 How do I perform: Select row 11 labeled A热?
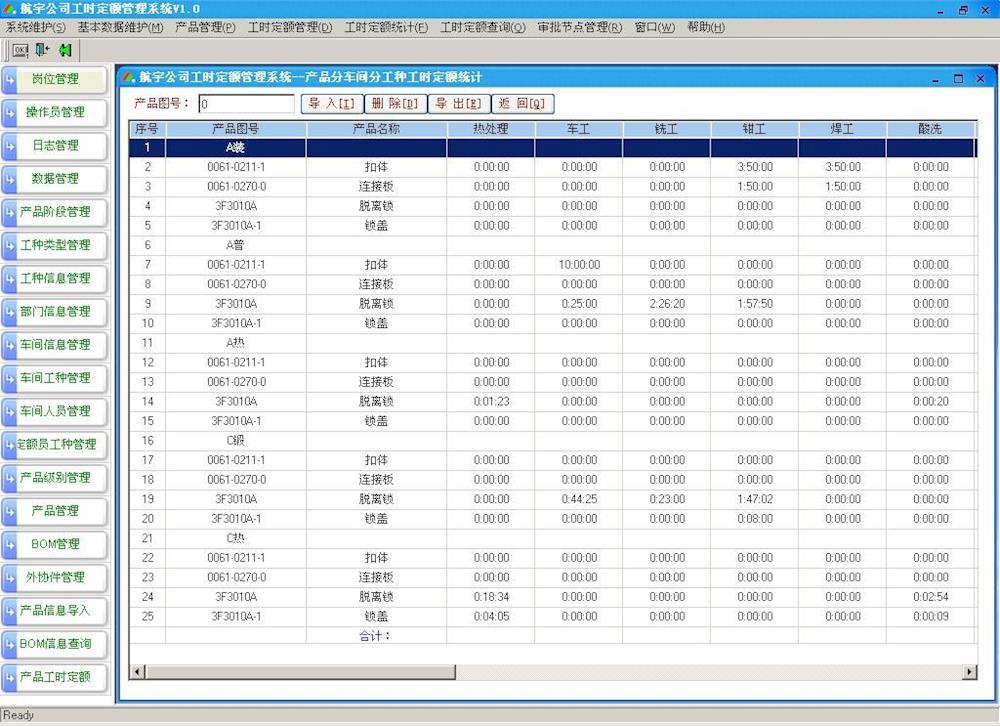click(x=552, y=343)
